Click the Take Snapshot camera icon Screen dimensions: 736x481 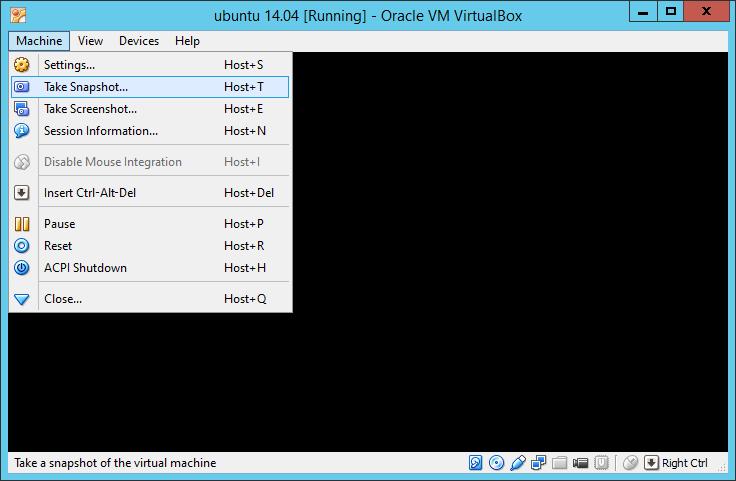(22, 87)
